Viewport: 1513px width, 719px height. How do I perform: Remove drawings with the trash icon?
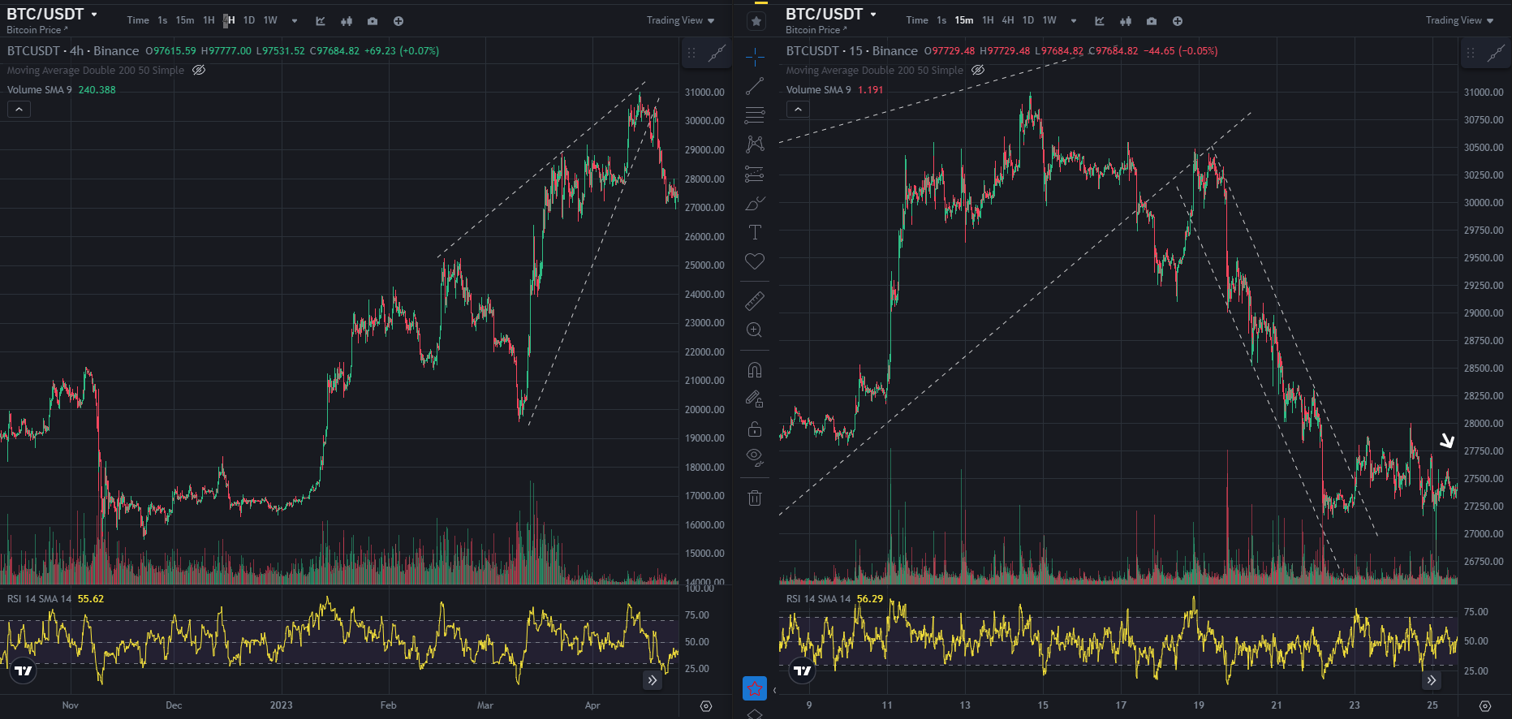pos(755,497)
